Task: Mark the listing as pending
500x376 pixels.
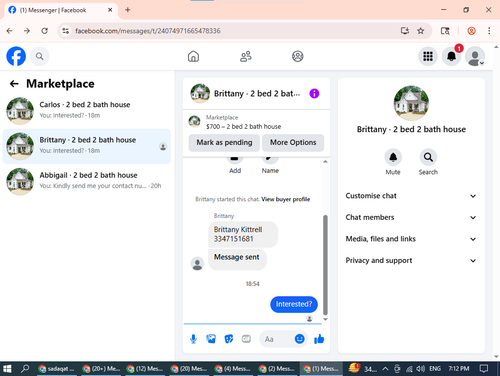Action: (224, 143)
